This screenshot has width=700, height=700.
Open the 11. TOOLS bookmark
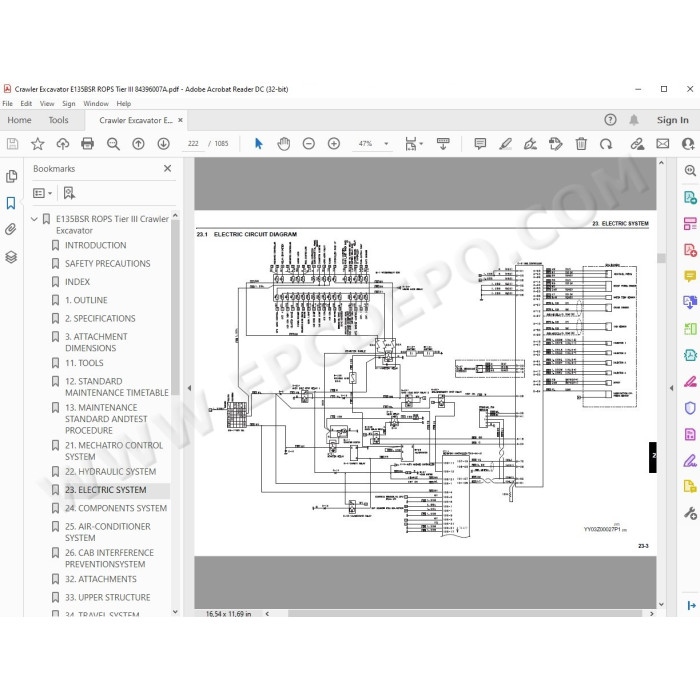click(84, 363)
